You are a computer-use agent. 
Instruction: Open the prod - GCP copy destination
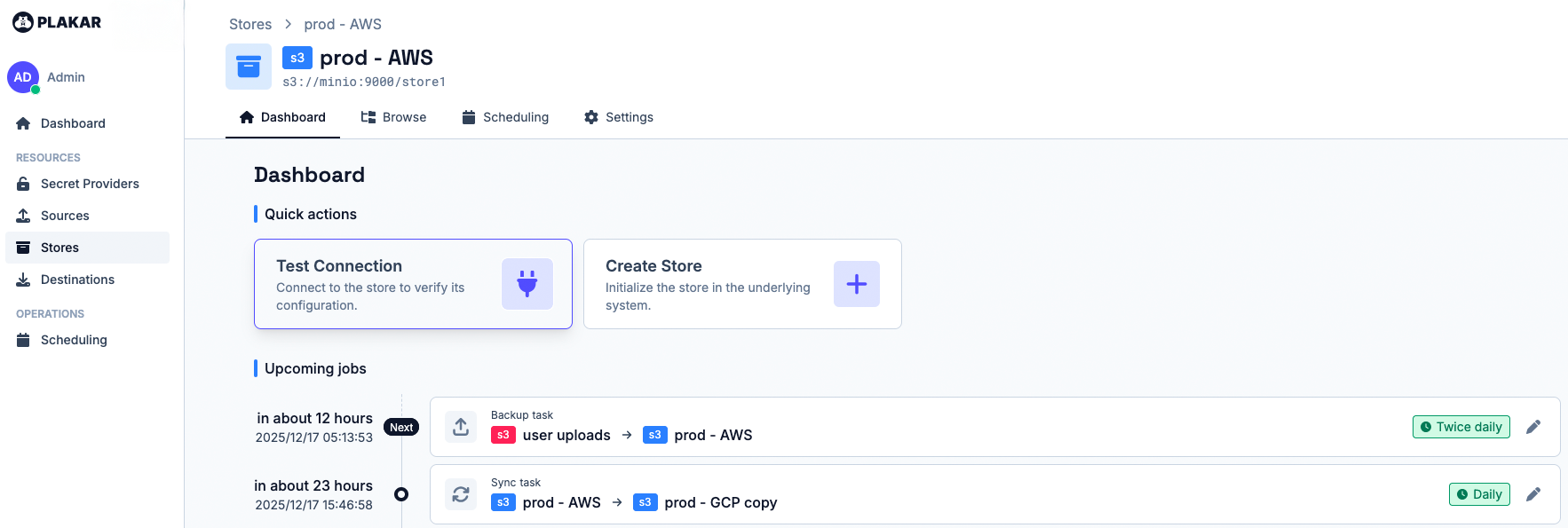click(720, 502)
